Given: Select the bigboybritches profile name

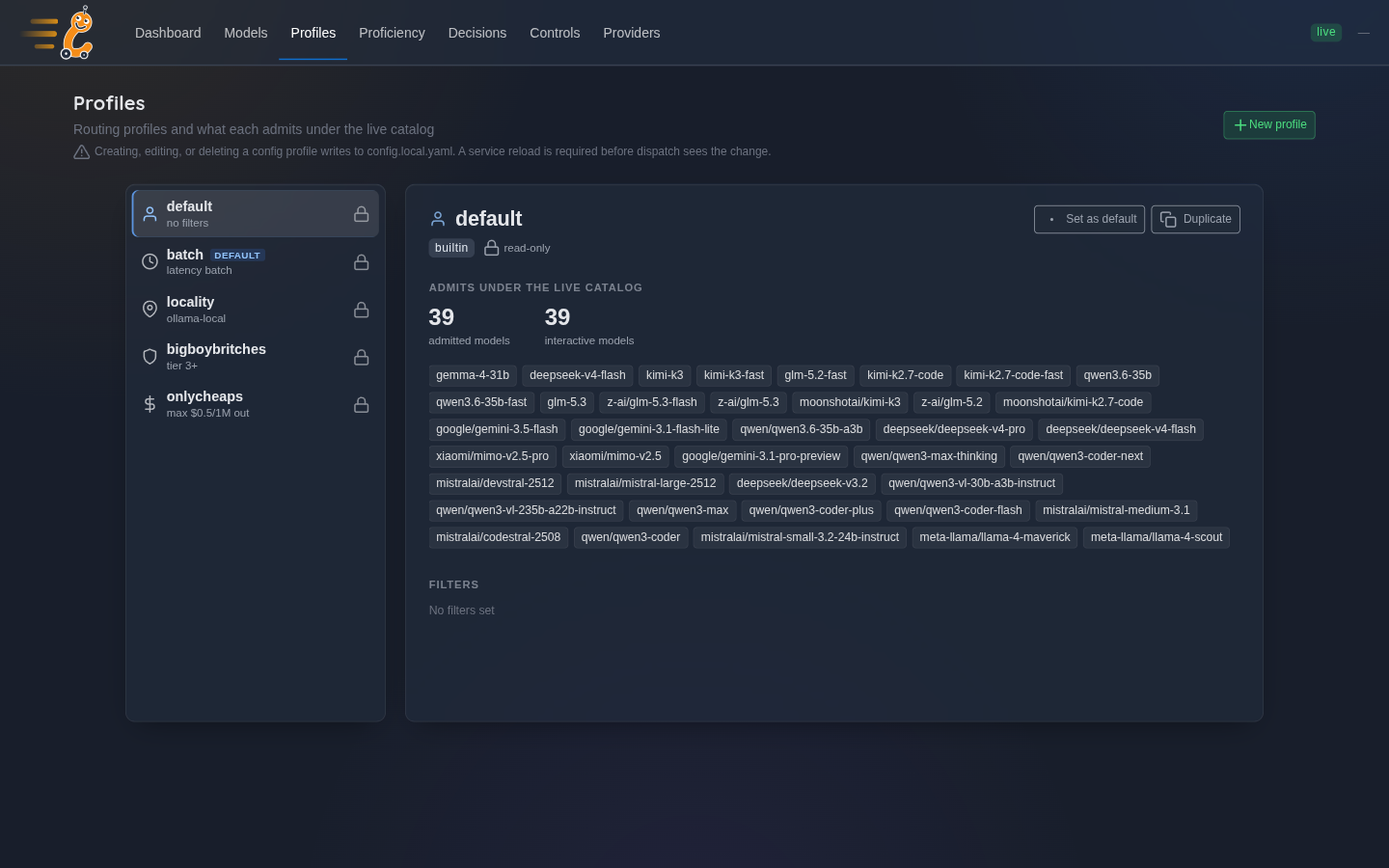Looking at the screenshot, I should click(216, 349).
